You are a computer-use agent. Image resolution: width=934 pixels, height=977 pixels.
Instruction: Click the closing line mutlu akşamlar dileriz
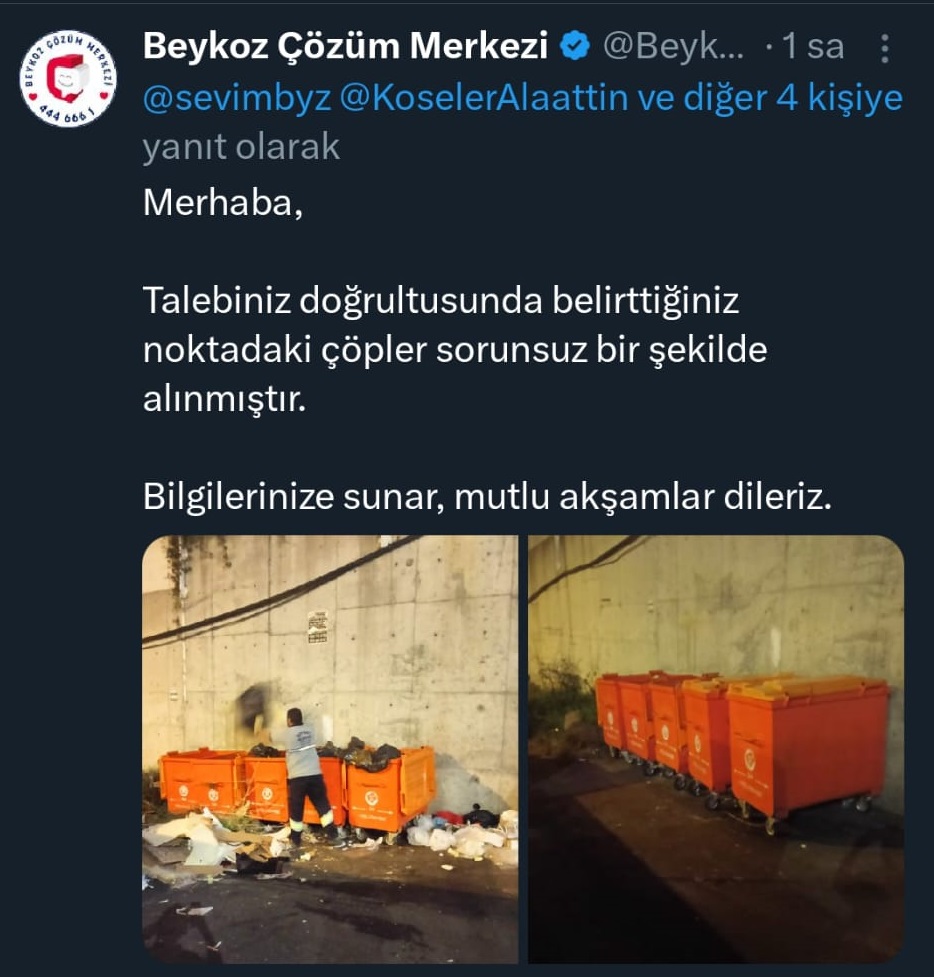(643, 497)
